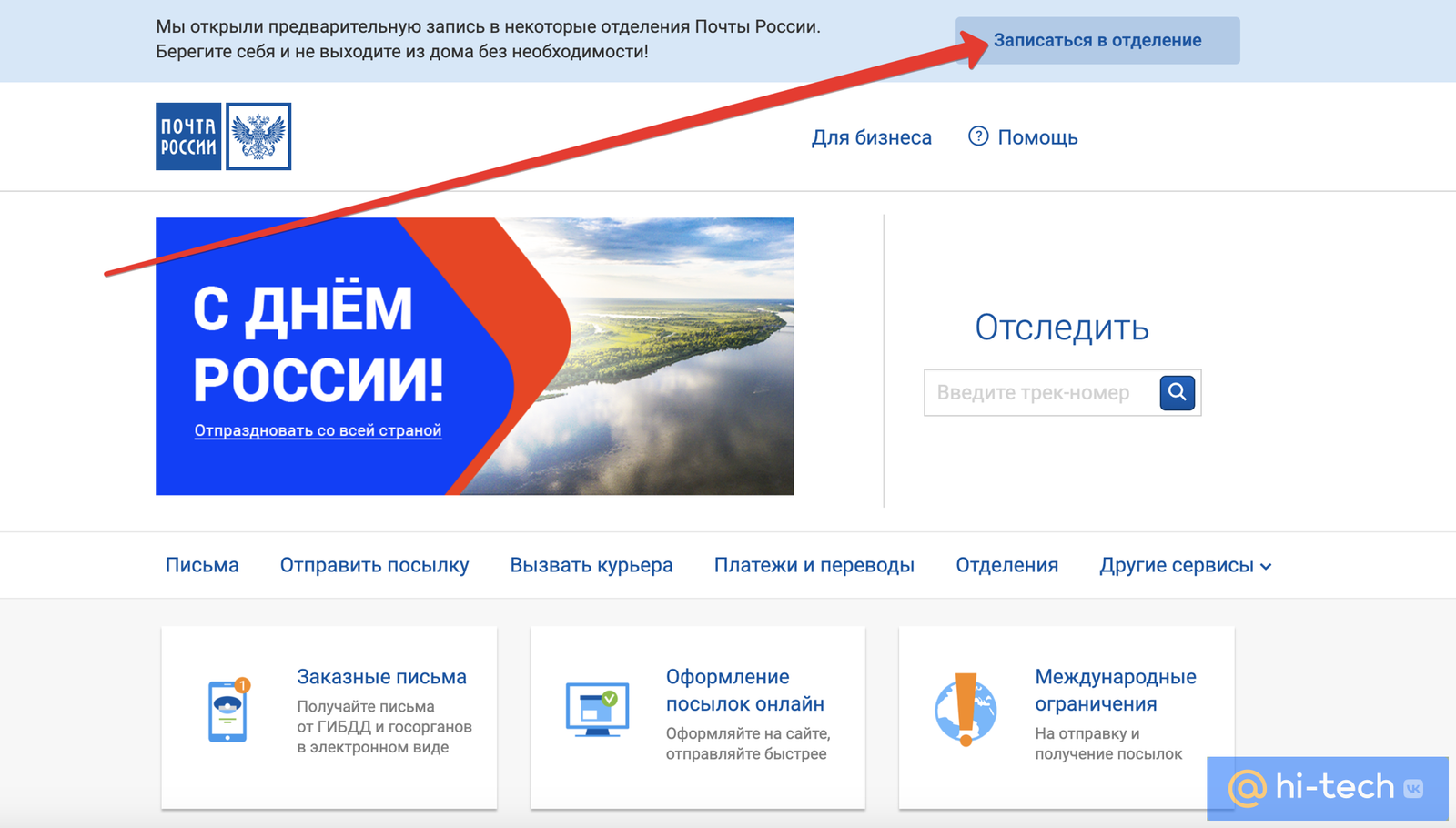Open the Заказные письма card title
Viewport: 1456px width, 828px height.
[381, 677]
